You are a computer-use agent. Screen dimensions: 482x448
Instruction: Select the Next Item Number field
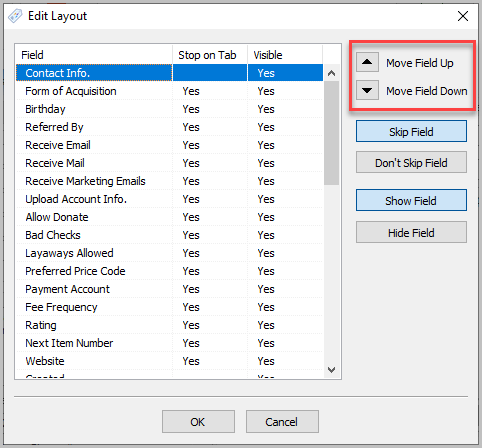[169, 343]
